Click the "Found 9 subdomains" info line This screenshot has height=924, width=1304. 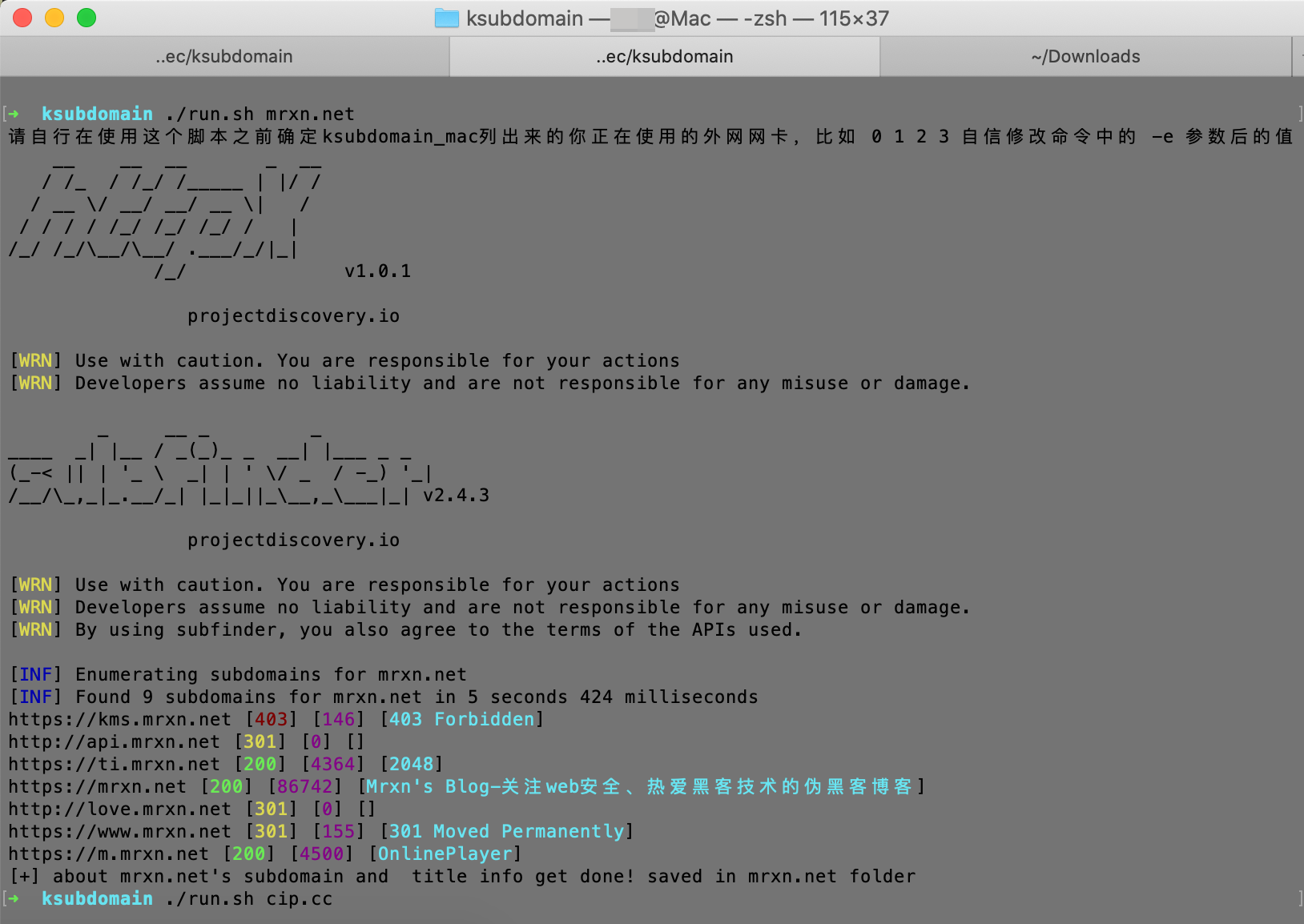384,697
